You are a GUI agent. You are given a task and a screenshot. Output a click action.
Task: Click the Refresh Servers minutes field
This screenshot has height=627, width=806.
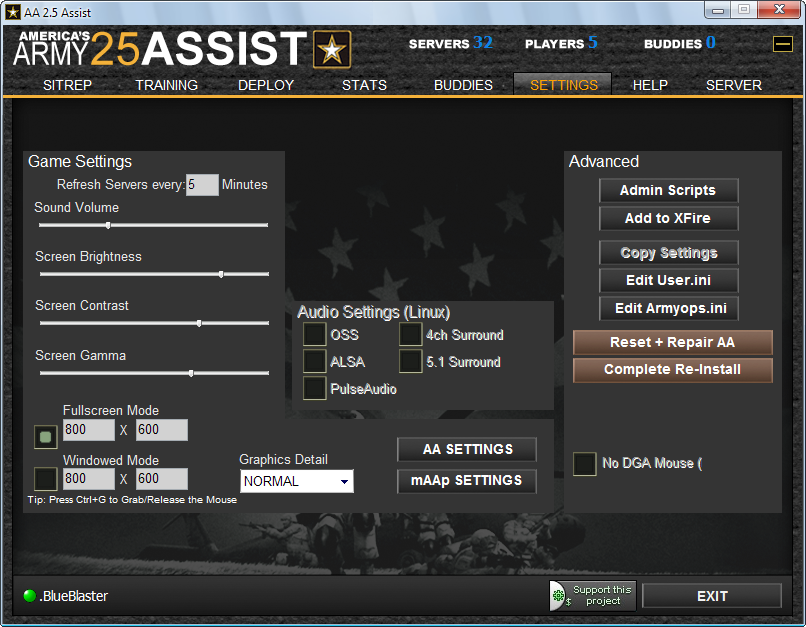pos(202,185)
